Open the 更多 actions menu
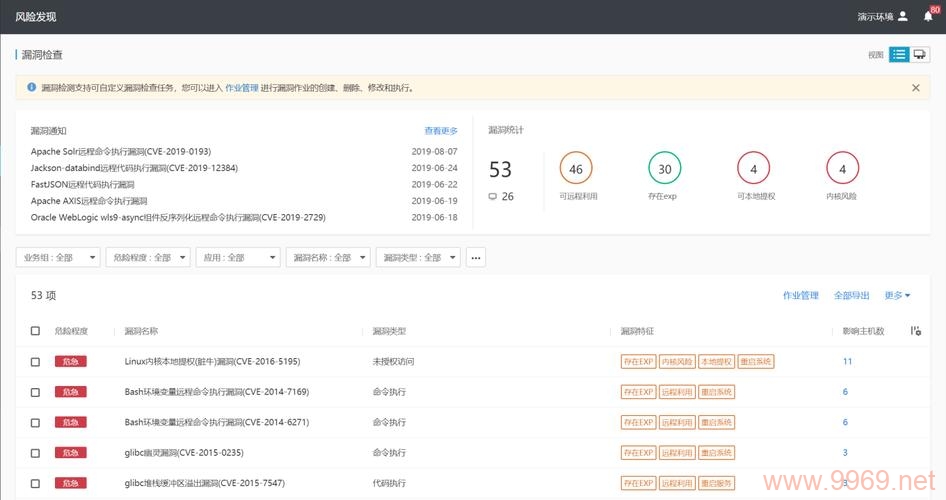This screenshot has width=946, height=500. [897, 296]
